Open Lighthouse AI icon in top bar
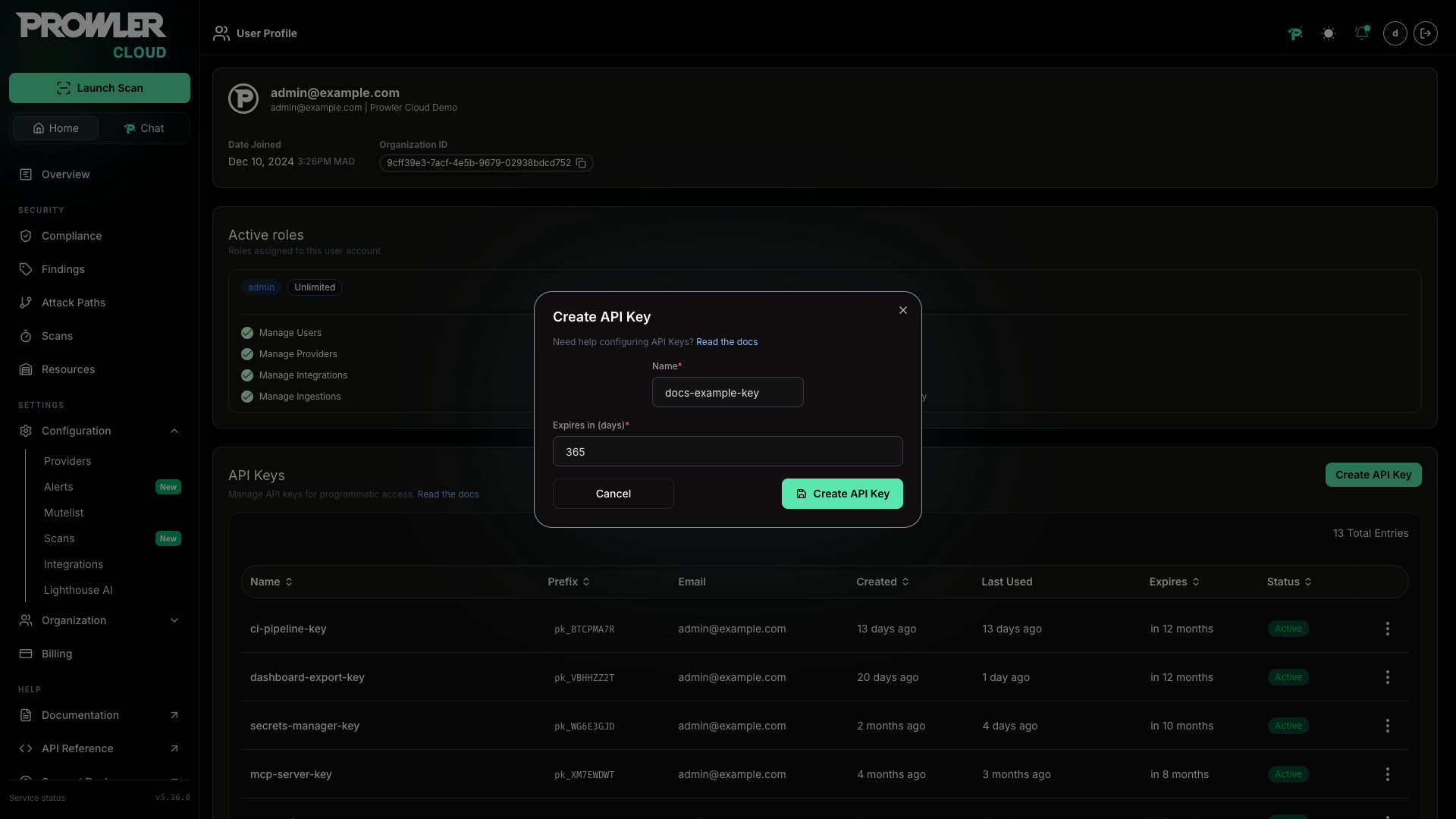Image resolution: width=1456 pixels, height=819 pixels. tap(1295, 33)
